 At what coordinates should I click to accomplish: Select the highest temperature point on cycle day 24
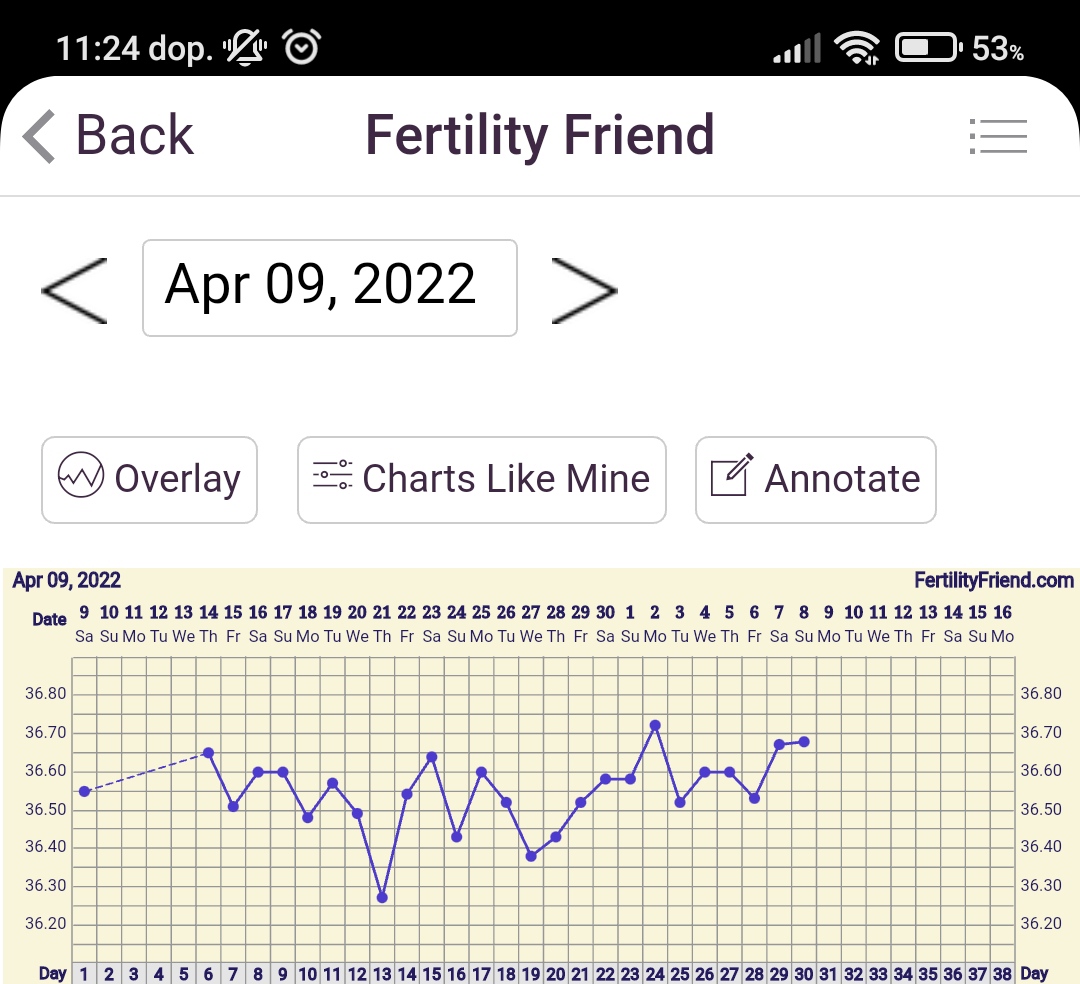[655, 725]
